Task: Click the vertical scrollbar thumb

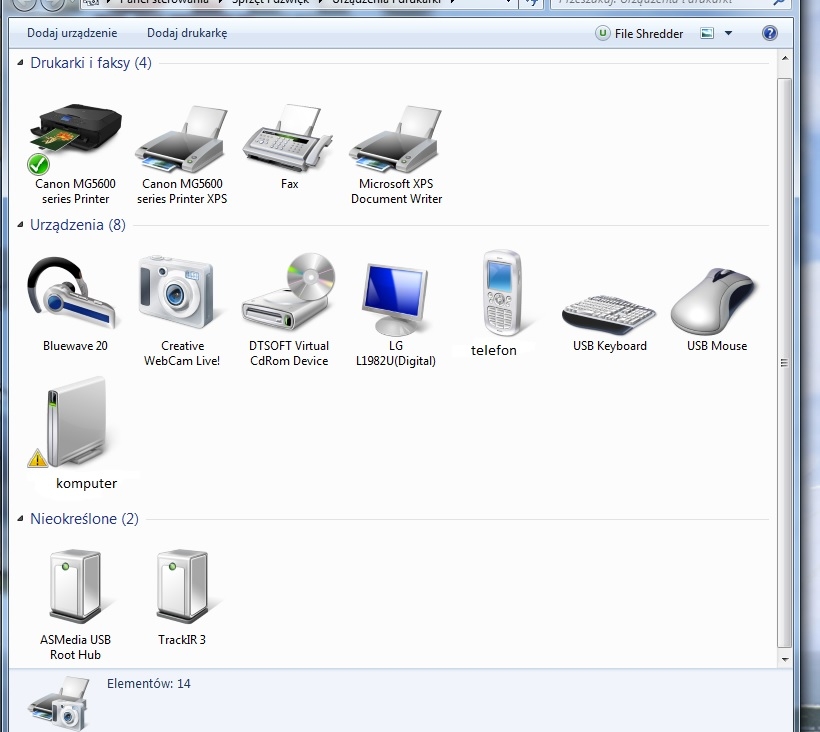Action: coord(784,363)
